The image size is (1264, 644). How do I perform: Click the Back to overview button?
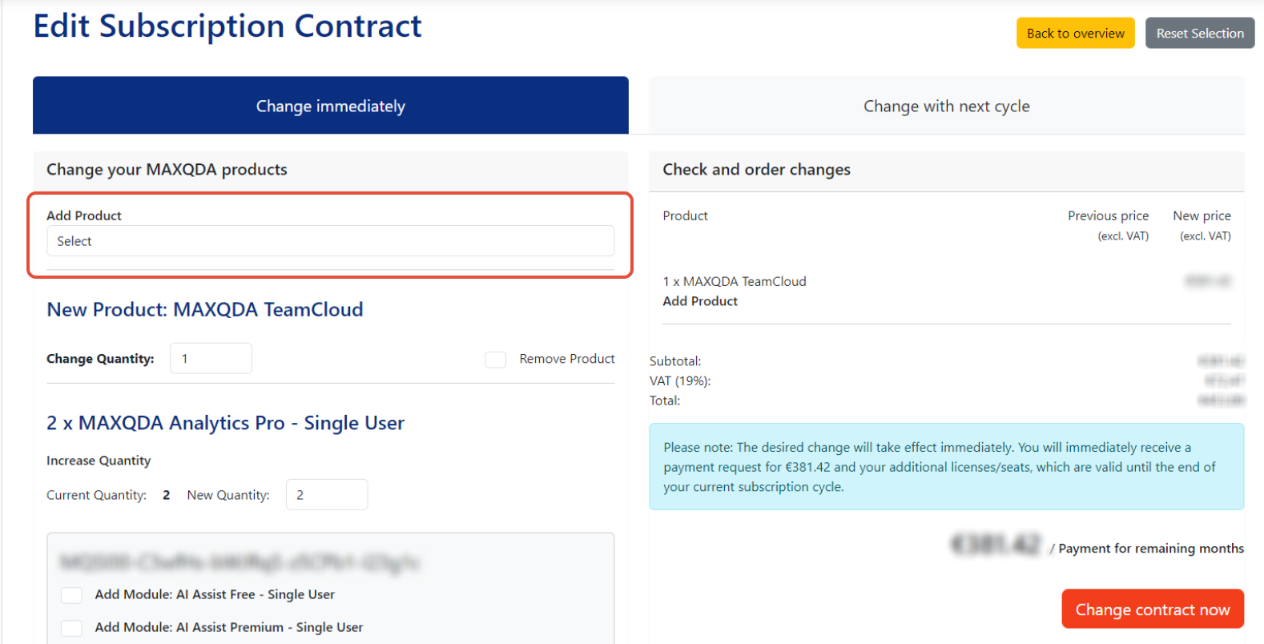[1075, 33]
